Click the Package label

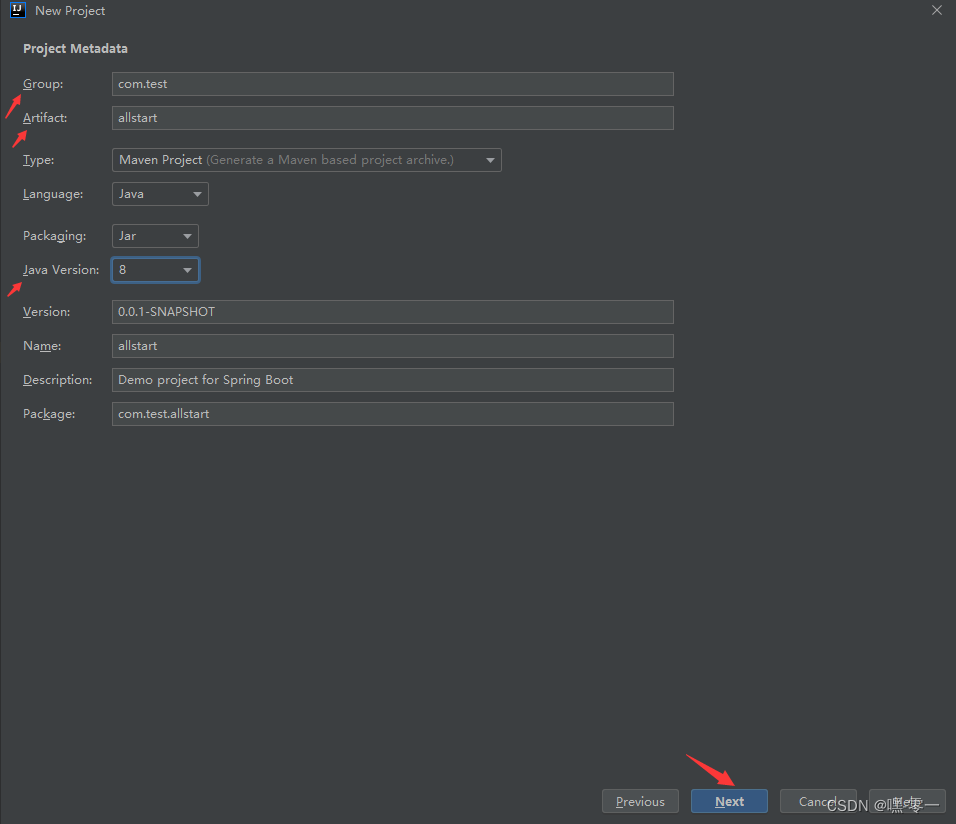tap(49, 414)
